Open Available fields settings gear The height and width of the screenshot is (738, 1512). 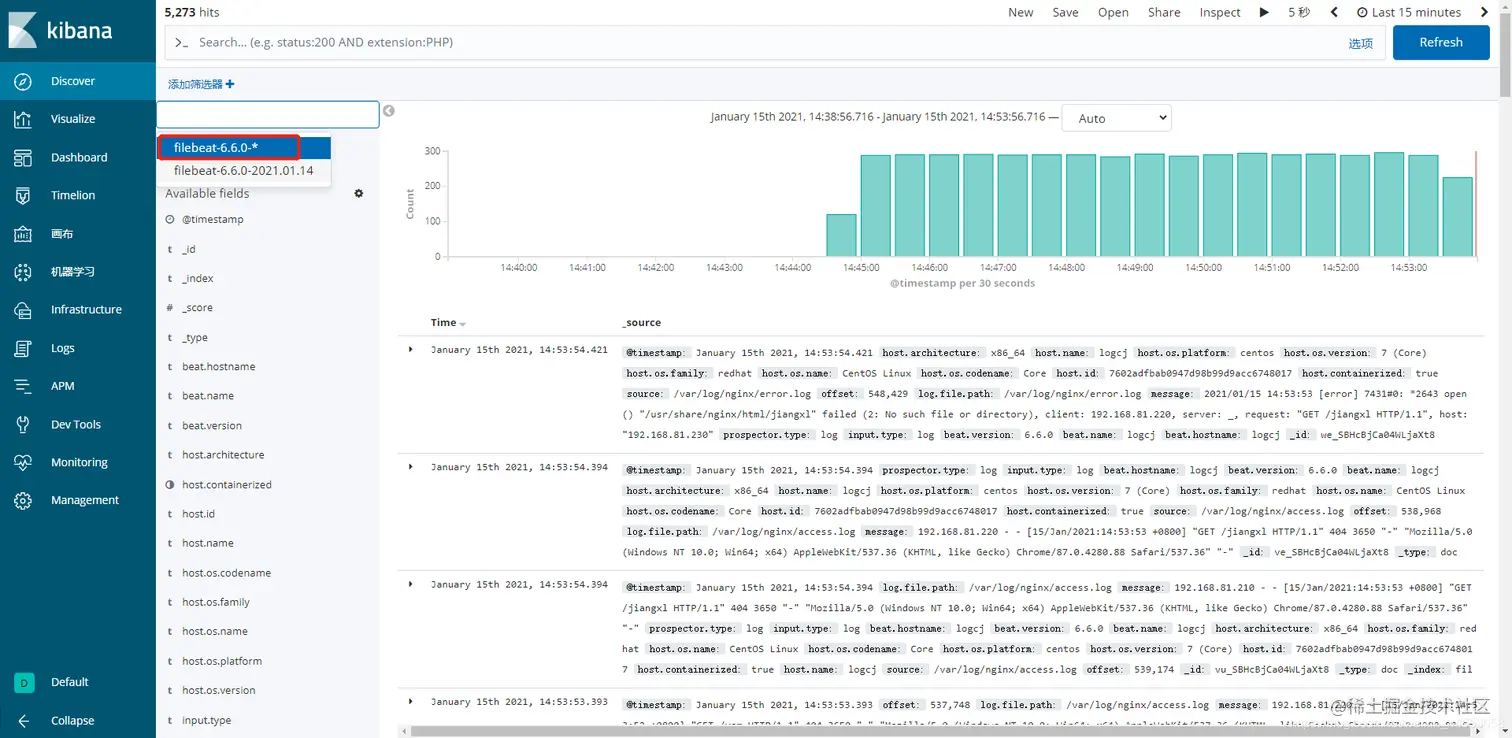(x=359, y=193)
